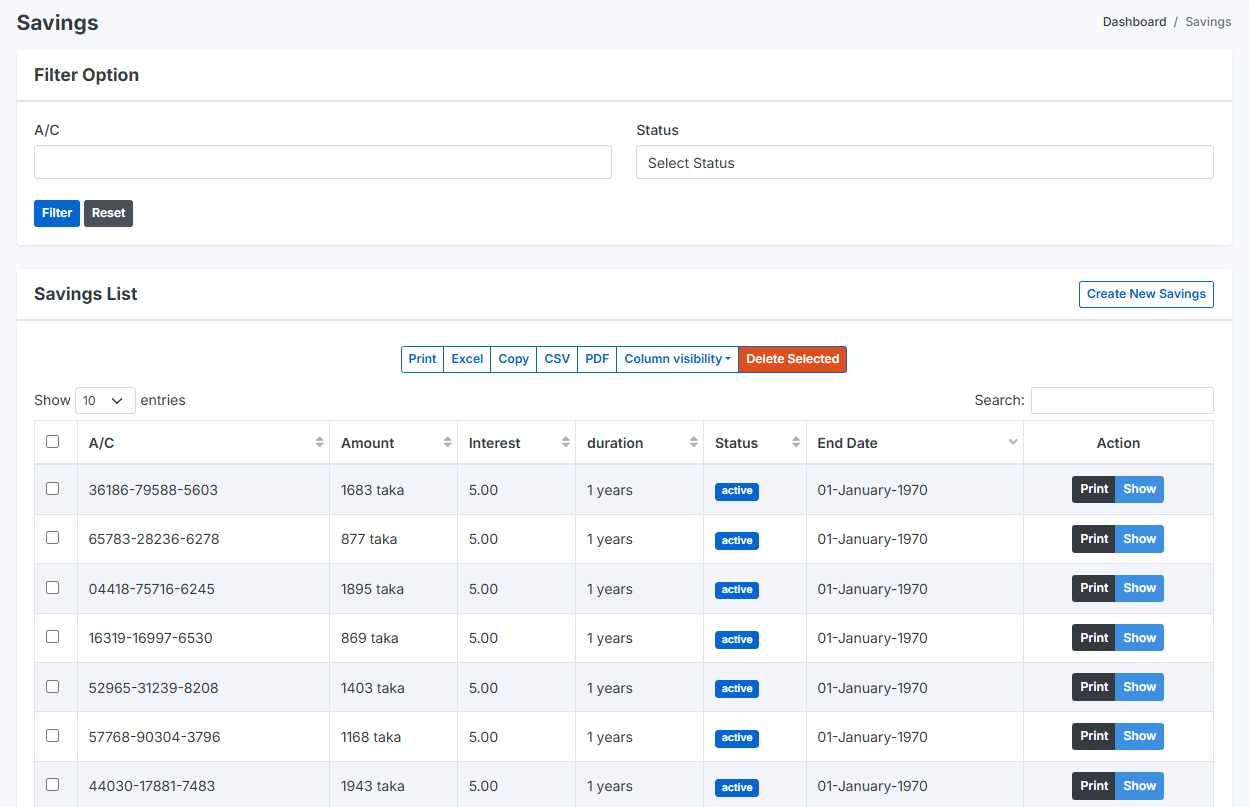The width and height of the screenshot is (1249, 807).
Task: Select row checkbox for 65783-28236-6278
Action: point(53,538)
